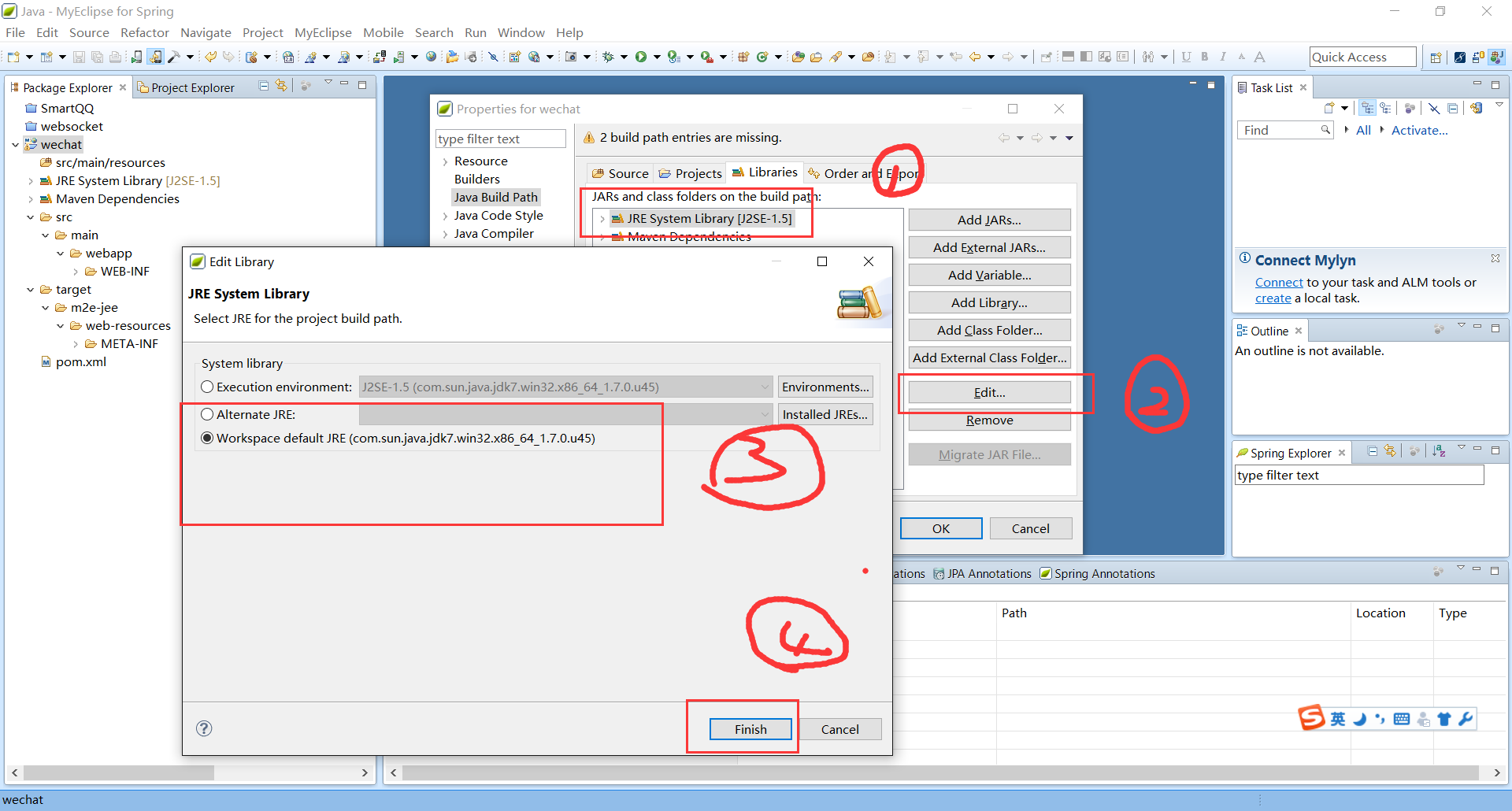Open the Refactor menu
Screen dimensions: 1512x811
click(x=144, y=32)
